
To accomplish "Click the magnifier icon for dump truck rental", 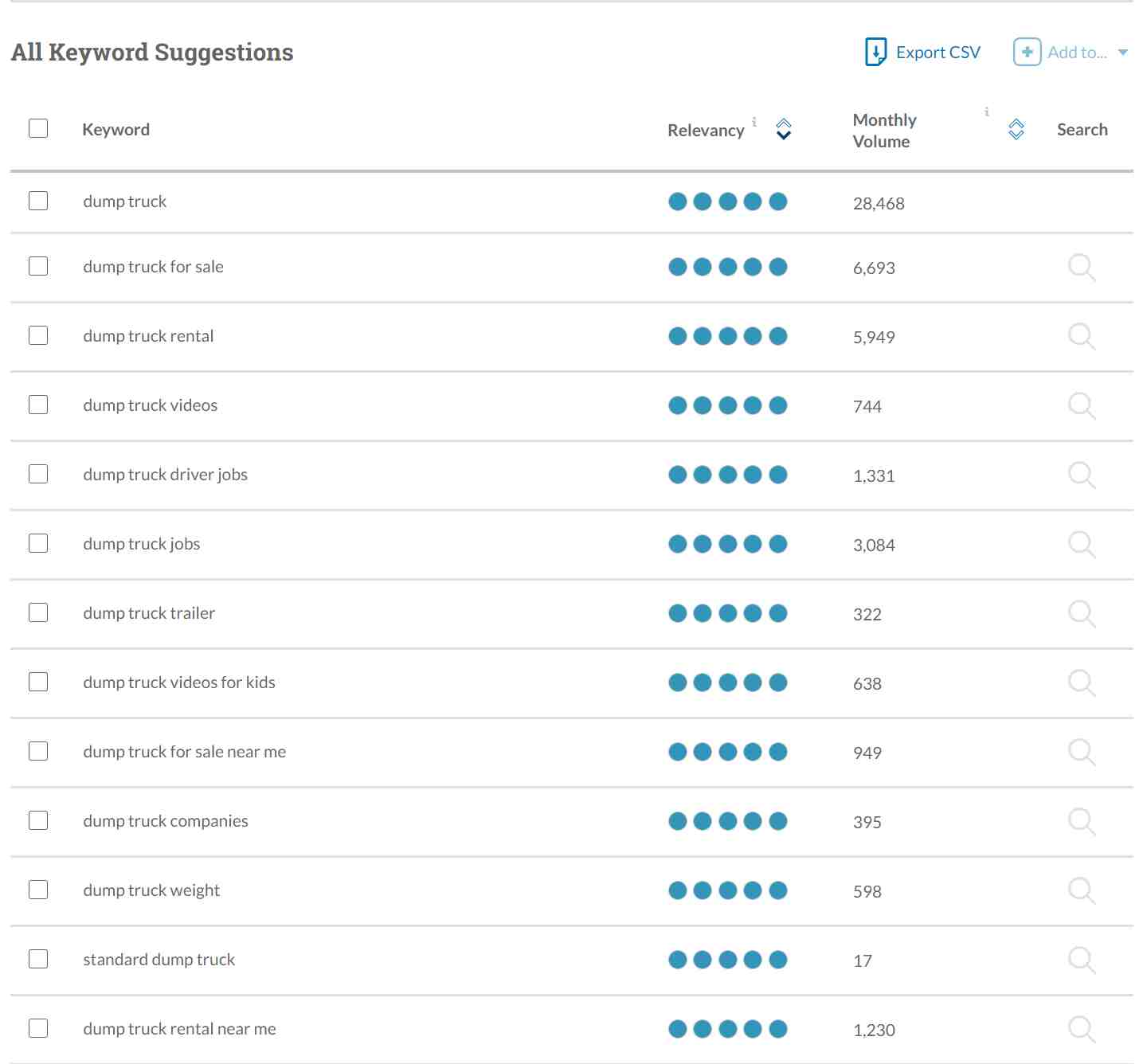I will pyautogui.click(x=1081, y=337).
